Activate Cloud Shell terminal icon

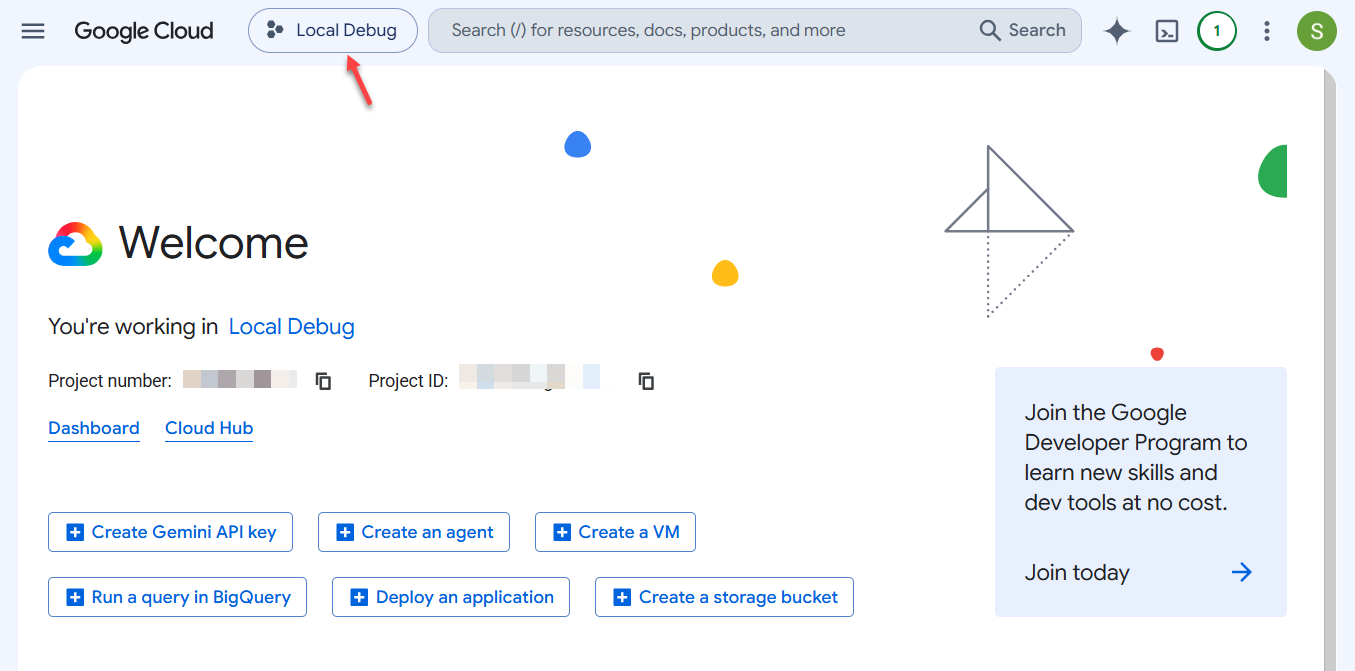[1167, 31]
